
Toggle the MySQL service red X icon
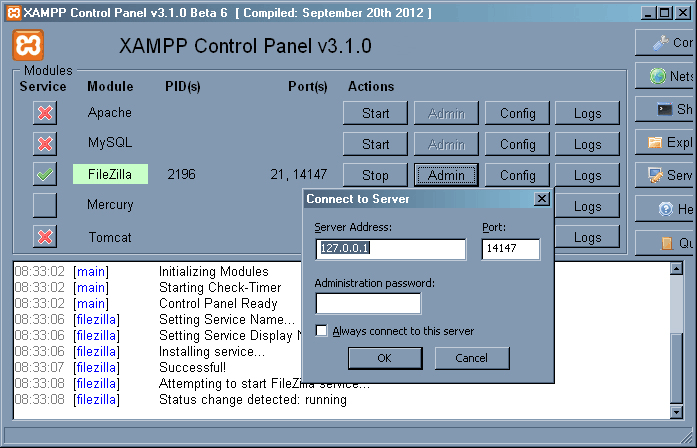(44, 144)
